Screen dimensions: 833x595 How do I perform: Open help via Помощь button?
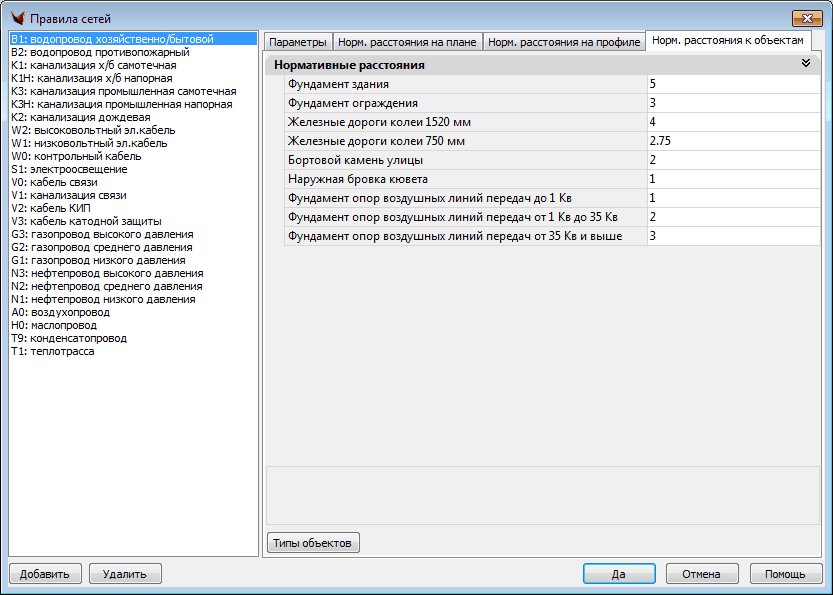pos(785,574)
